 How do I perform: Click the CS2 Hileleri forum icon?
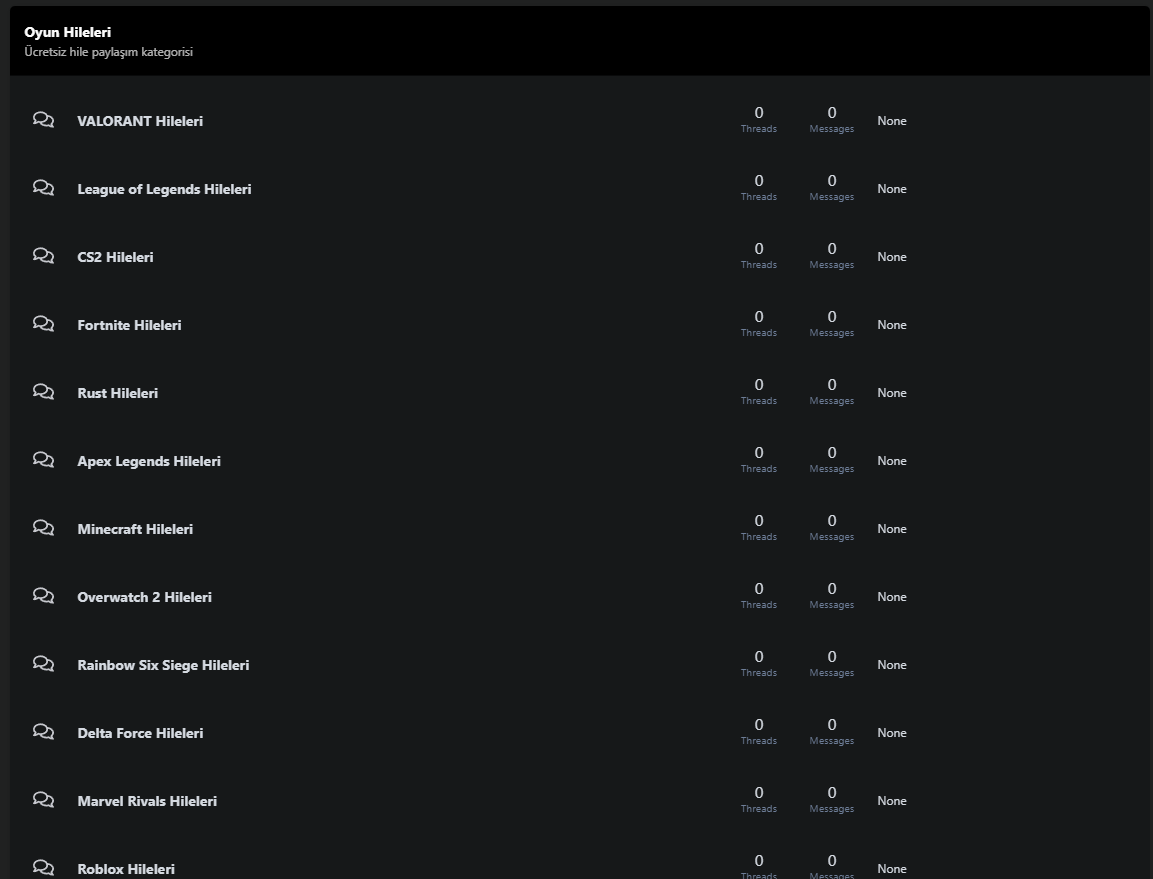(x=43, y=256)
